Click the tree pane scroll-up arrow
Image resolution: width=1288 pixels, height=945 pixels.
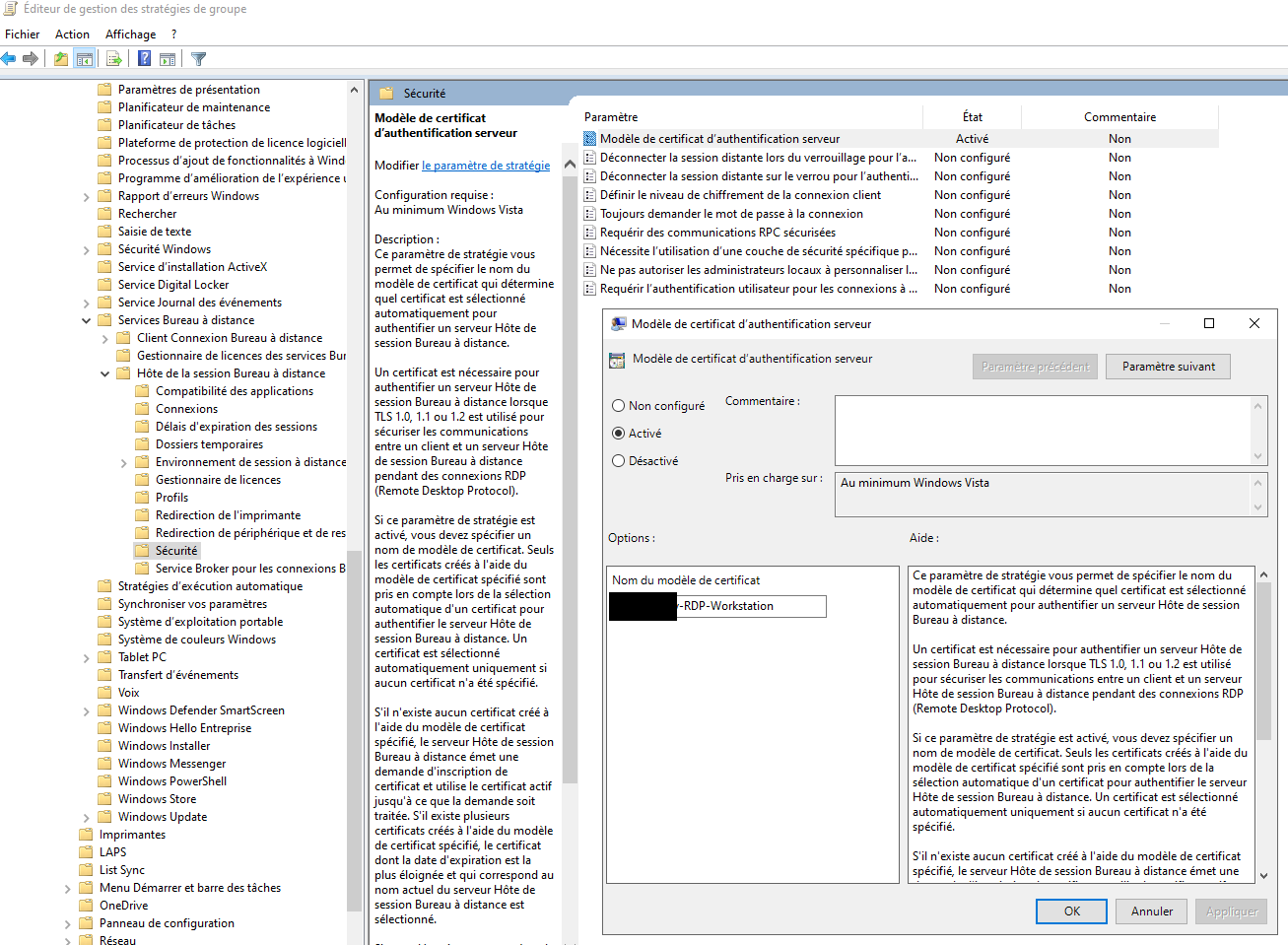click(x=354, y=90)
